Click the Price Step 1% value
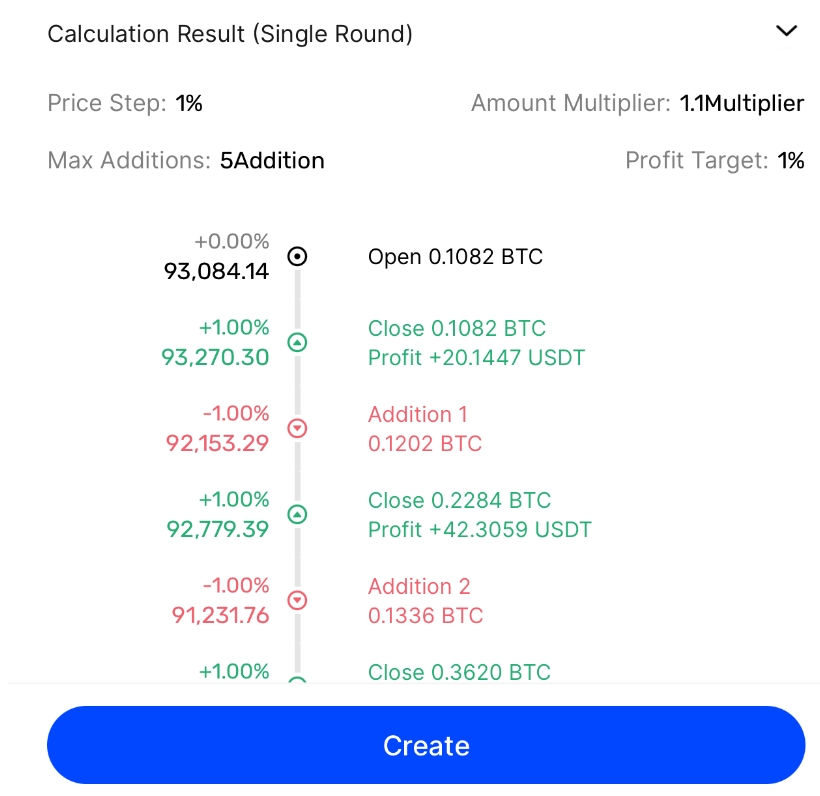 tap(189, 103)
